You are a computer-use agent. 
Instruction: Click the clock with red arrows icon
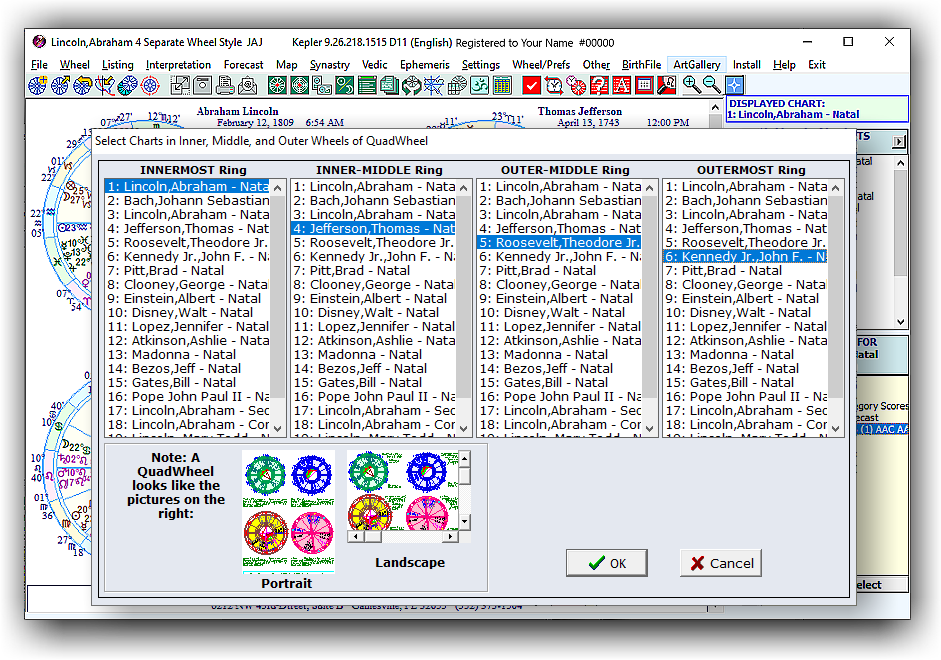(x=554, y=86)
